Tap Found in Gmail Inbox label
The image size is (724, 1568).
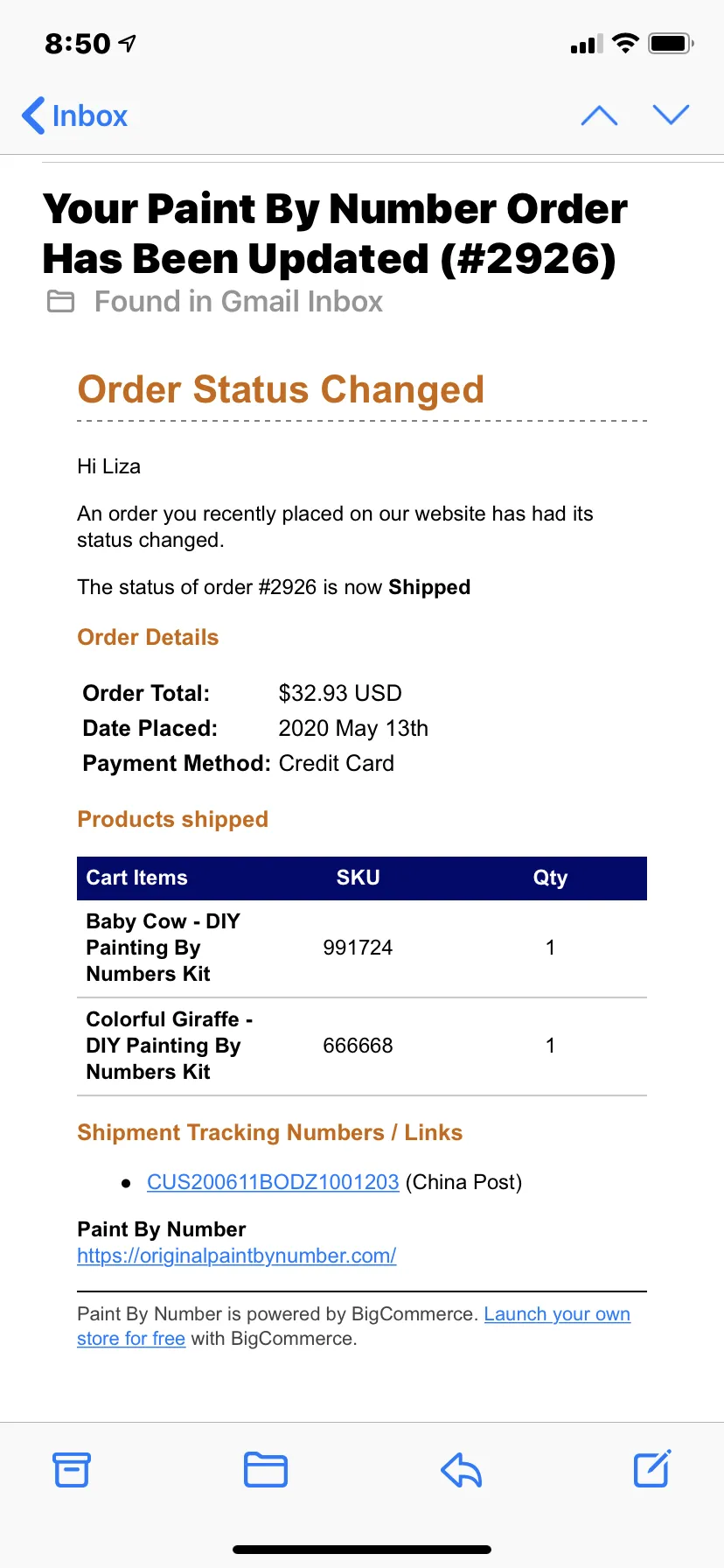(239, 302)
